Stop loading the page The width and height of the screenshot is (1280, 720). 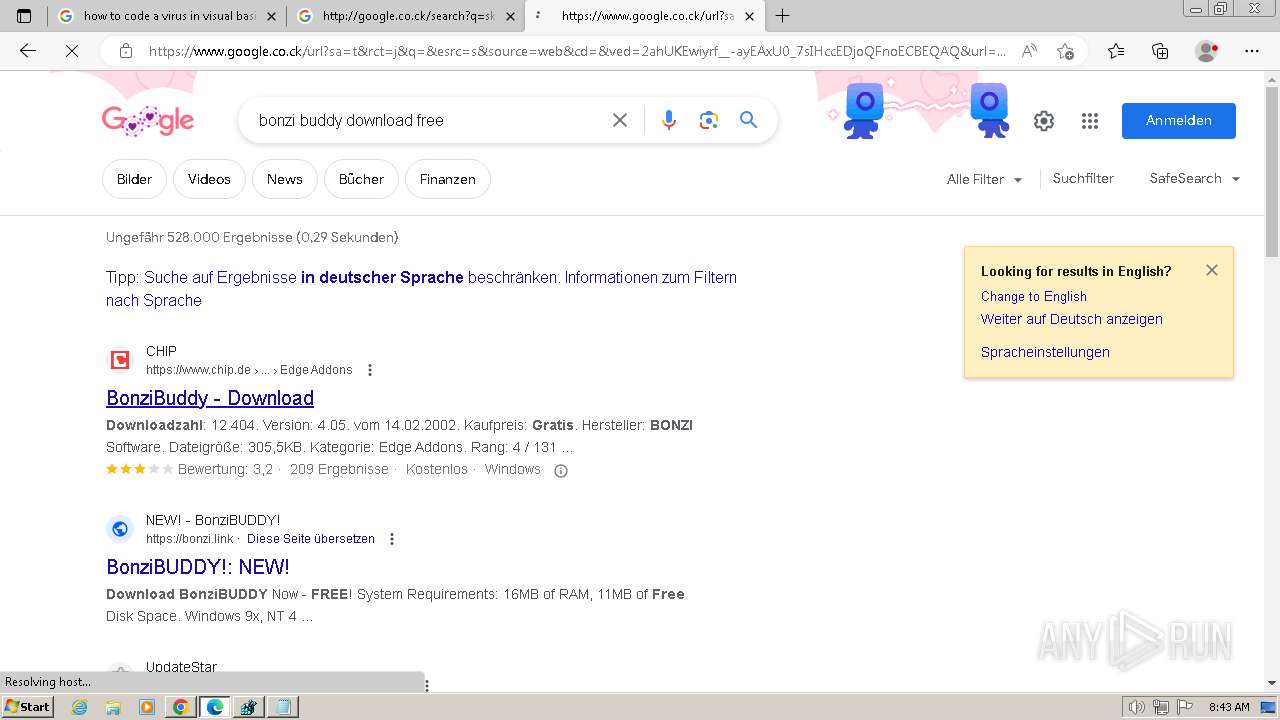72,51
